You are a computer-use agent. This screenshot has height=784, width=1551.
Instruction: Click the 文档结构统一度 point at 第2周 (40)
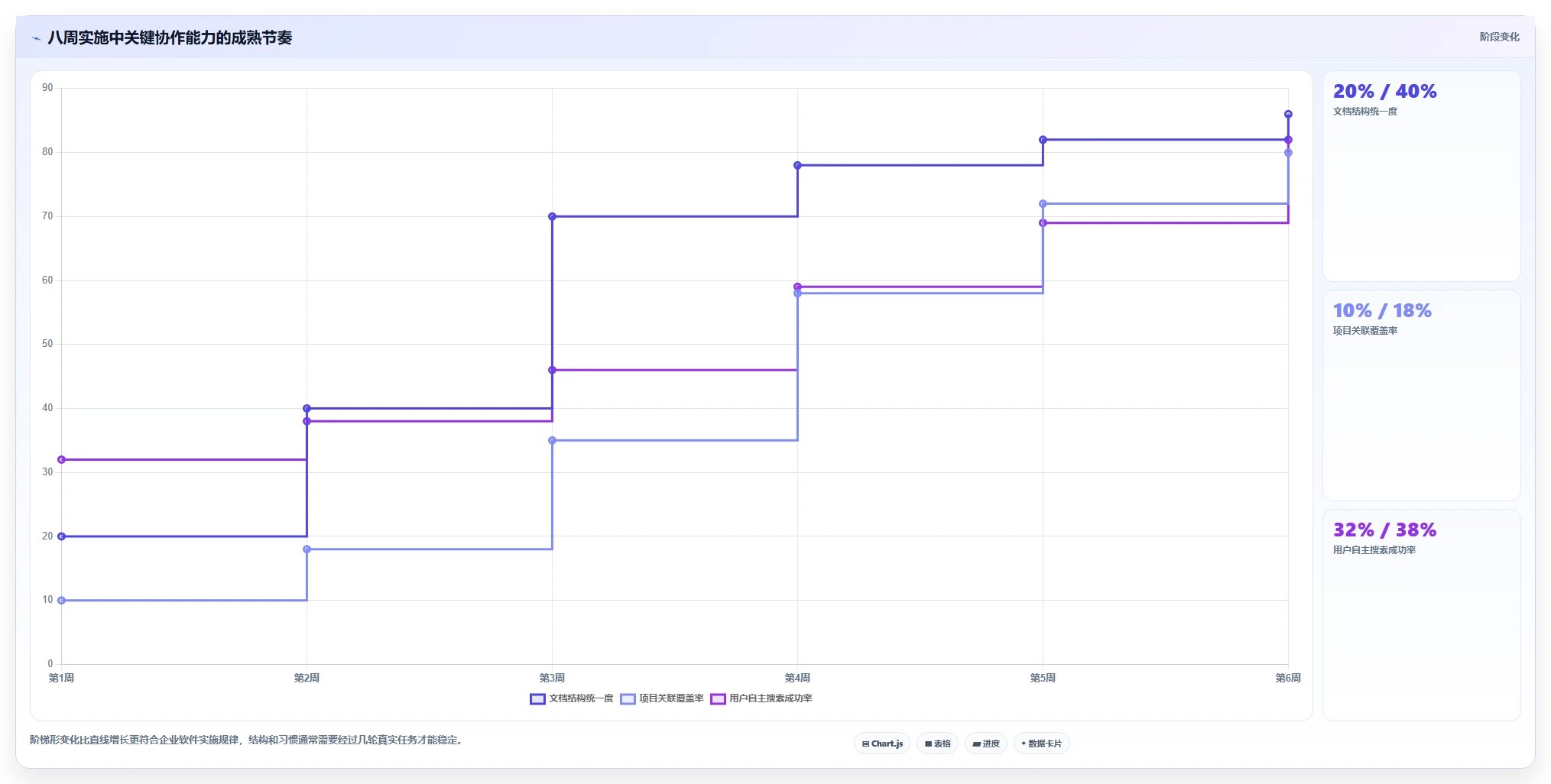coord(307,408)
